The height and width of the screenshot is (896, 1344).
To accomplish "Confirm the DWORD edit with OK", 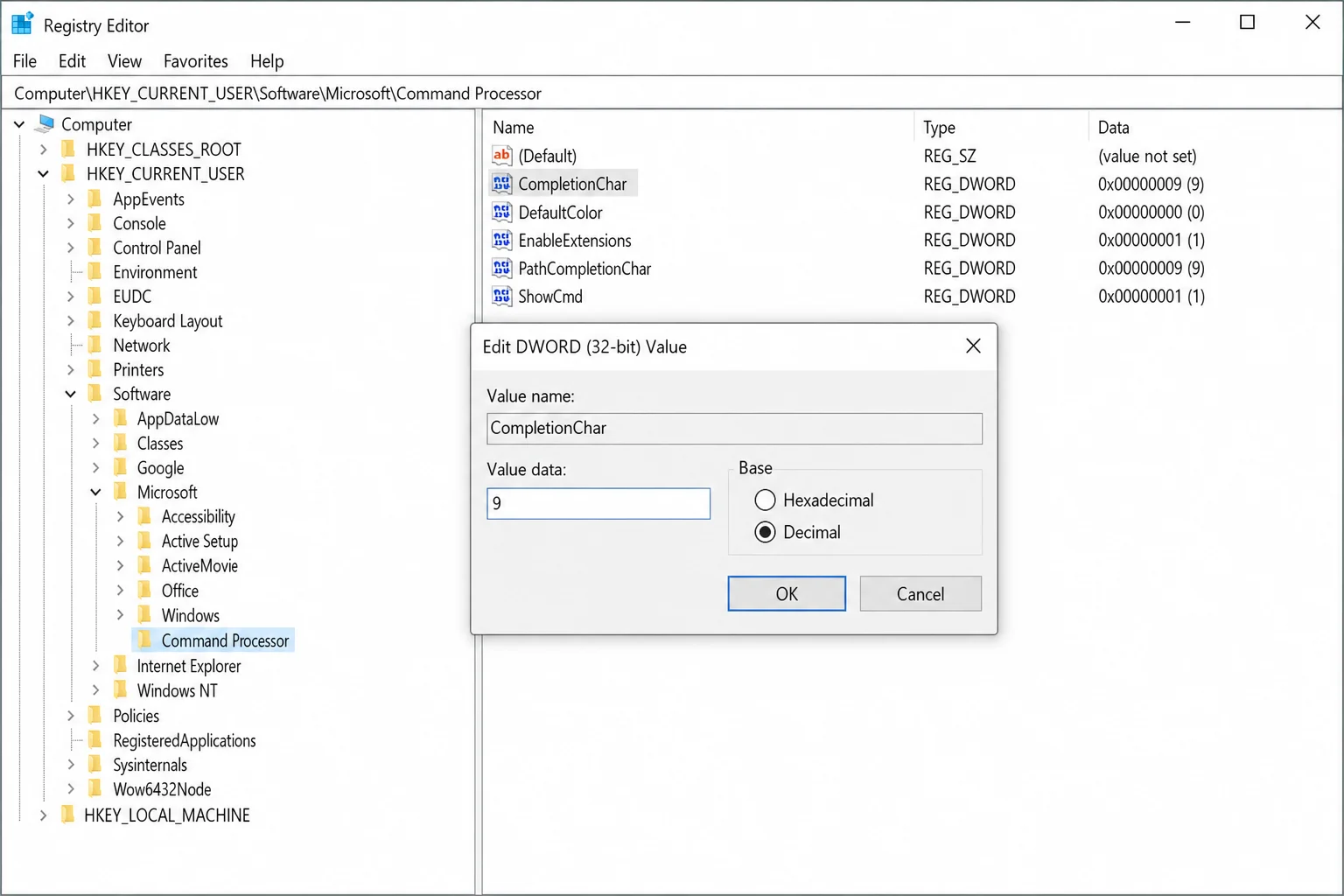I will click(x=787, y=593).
